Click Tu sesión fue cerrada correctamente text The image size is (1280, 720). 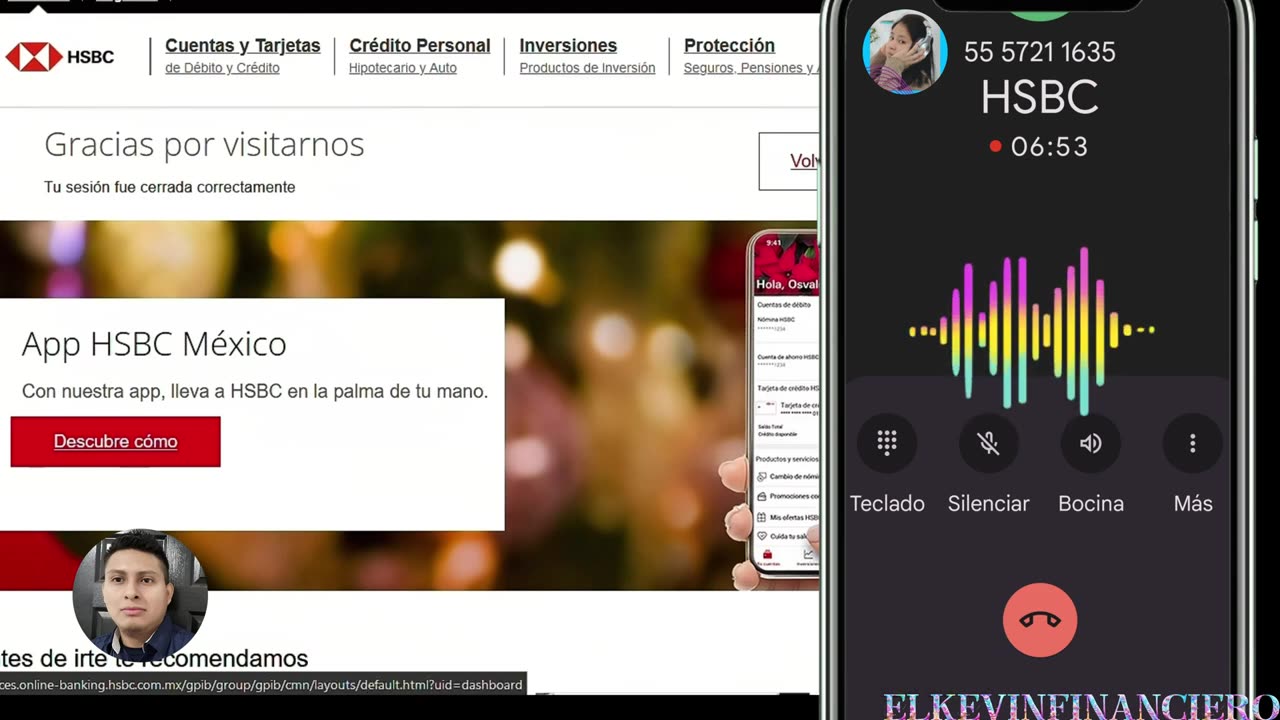click(x=170, y=187)
